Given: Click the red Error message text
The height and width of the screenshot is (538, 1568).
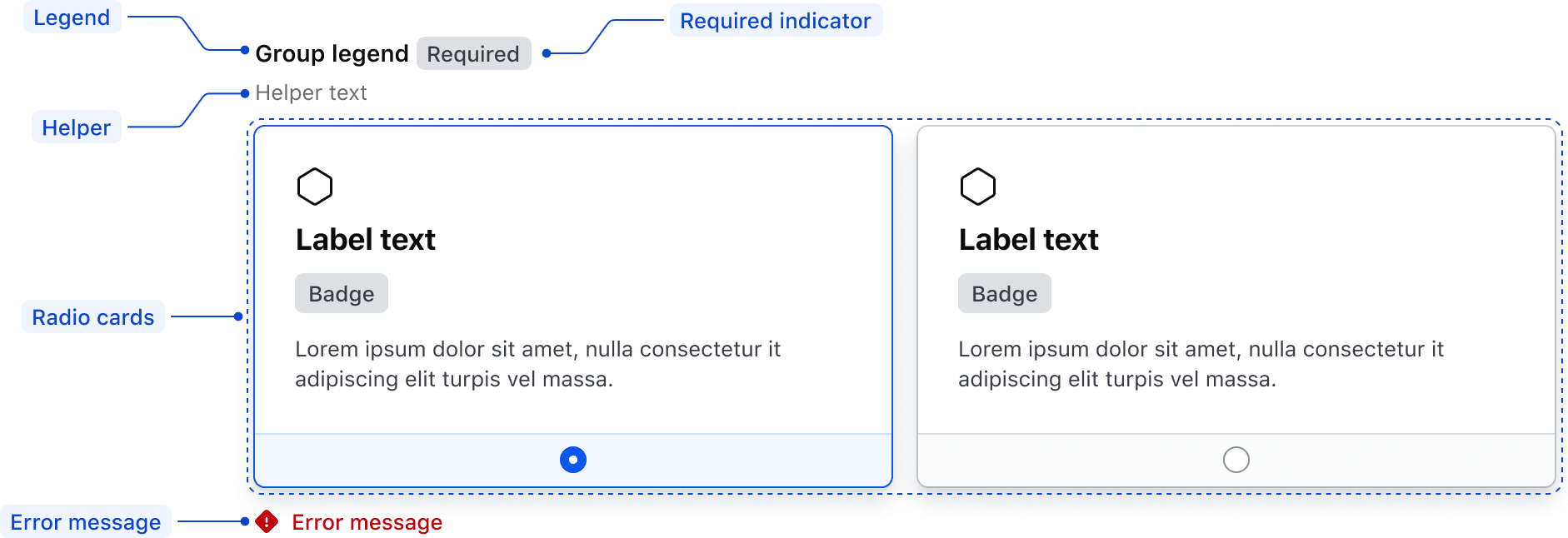Looking at the screenshot, I should [367, 522].
